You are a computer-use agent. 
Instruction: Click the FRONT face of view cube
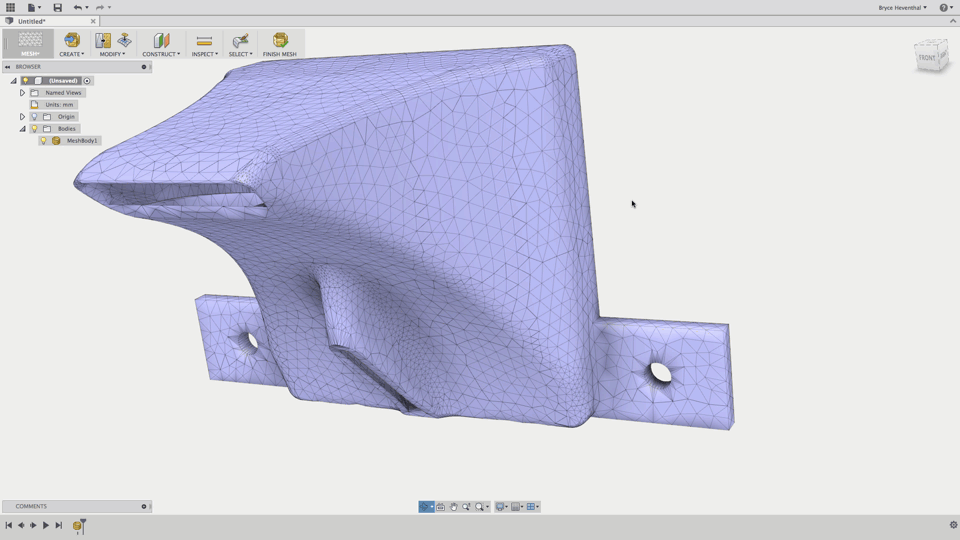coord(928,57)
